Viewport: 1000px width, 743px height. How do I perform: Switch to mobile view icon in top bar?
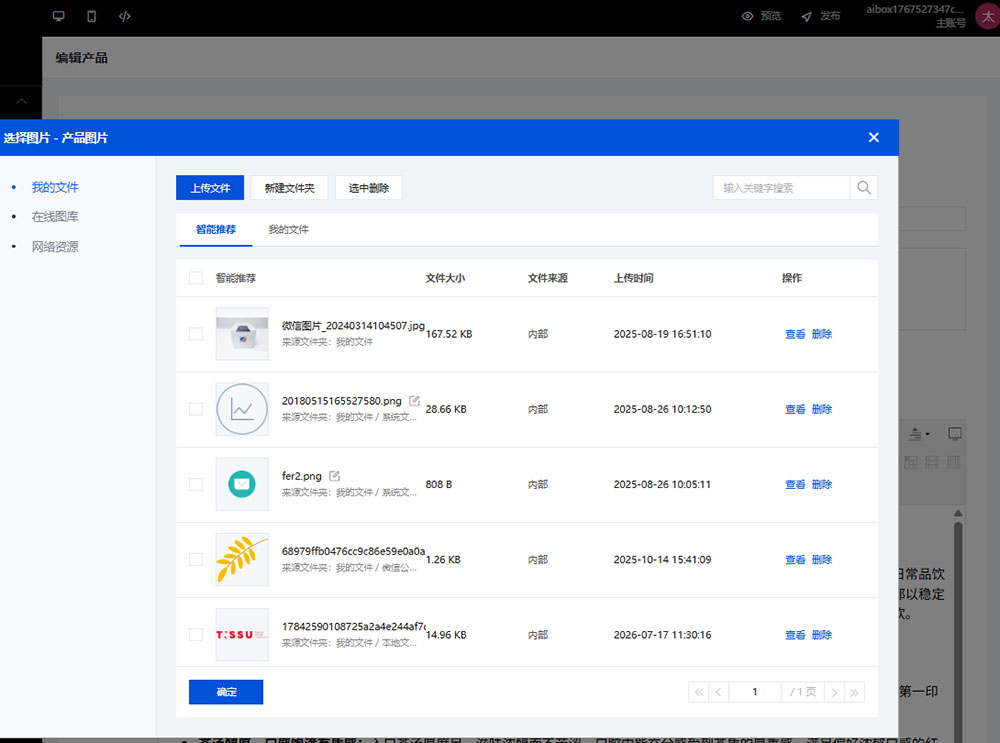(92, 16)
